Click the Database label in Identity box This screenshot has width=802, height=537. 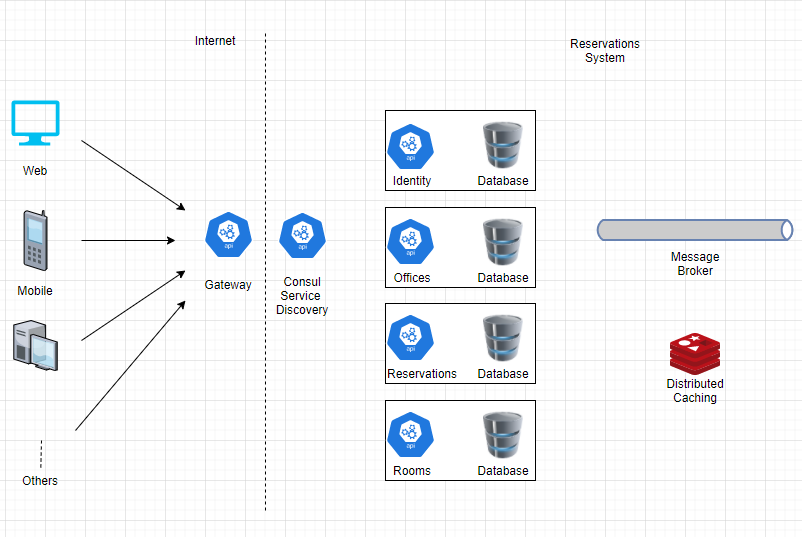point(503,181)
